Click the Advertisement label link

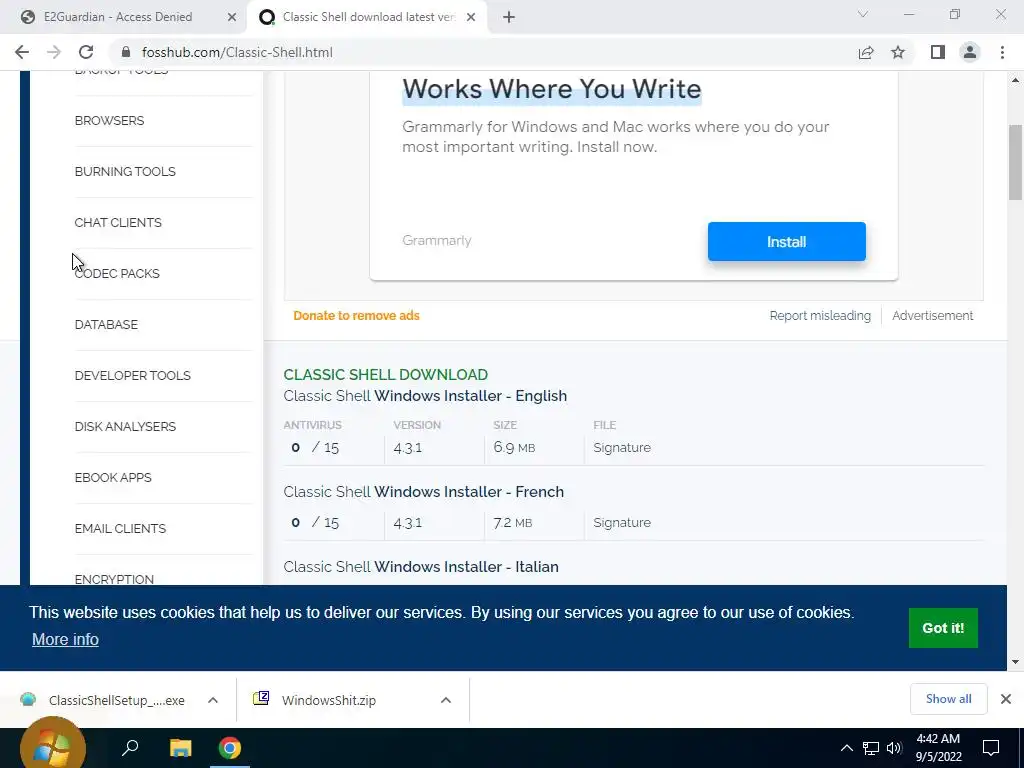point(932,315)
